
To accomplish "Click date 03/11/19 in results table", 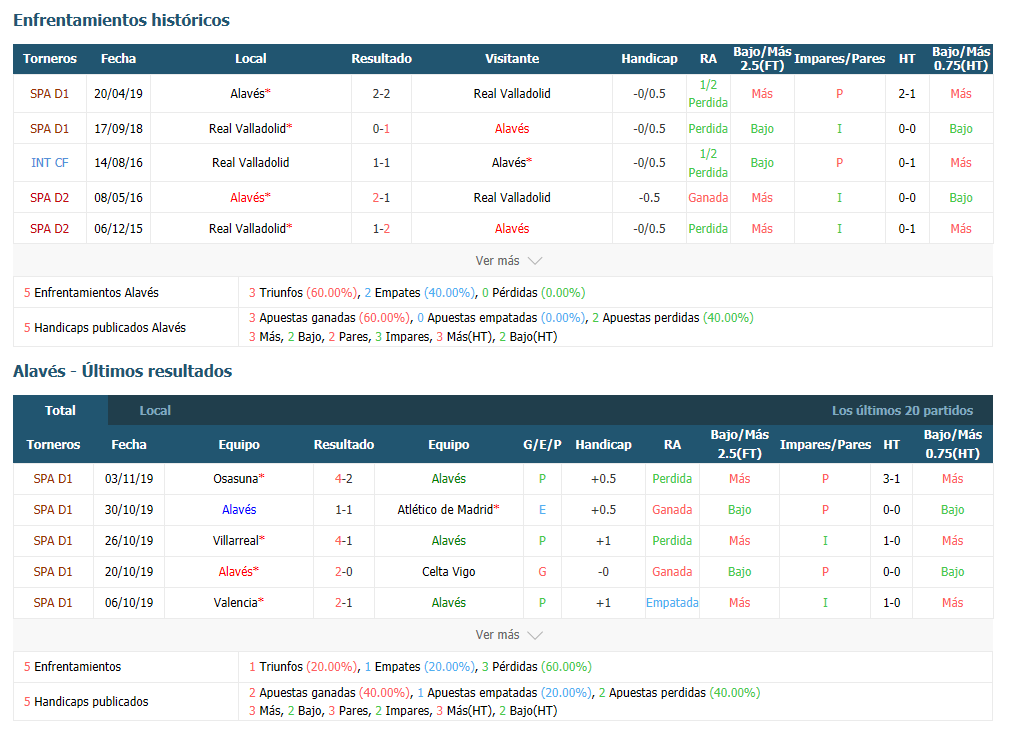I will click(129, 479).
